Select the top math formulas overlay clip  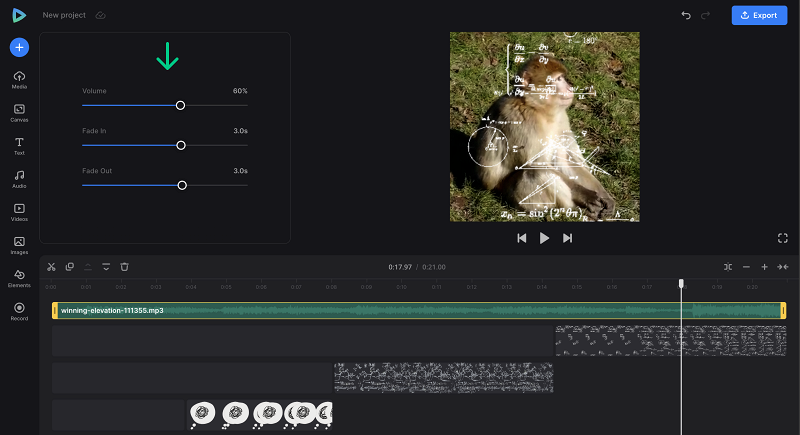670,341
